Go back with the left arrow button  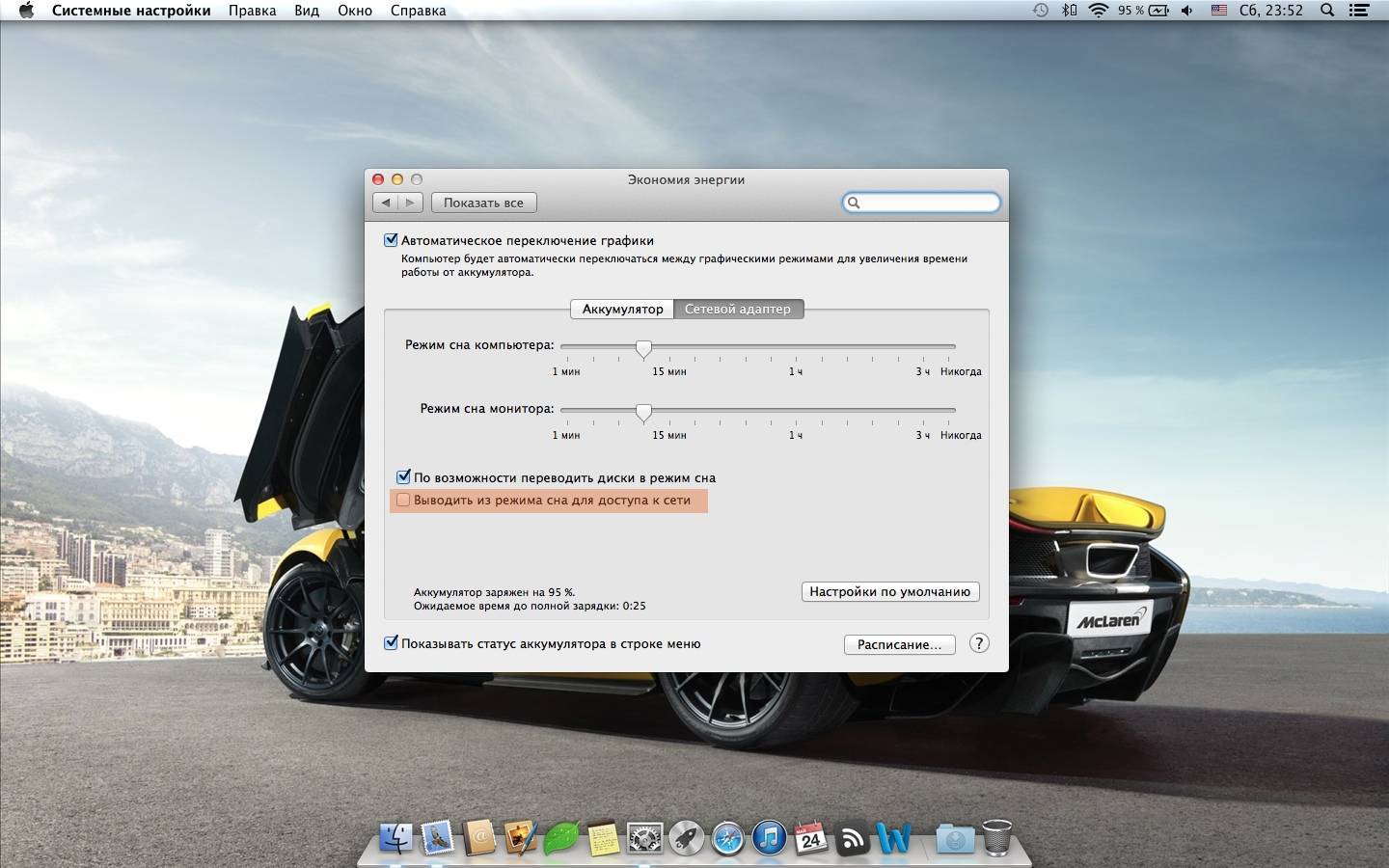click(386, 203)
